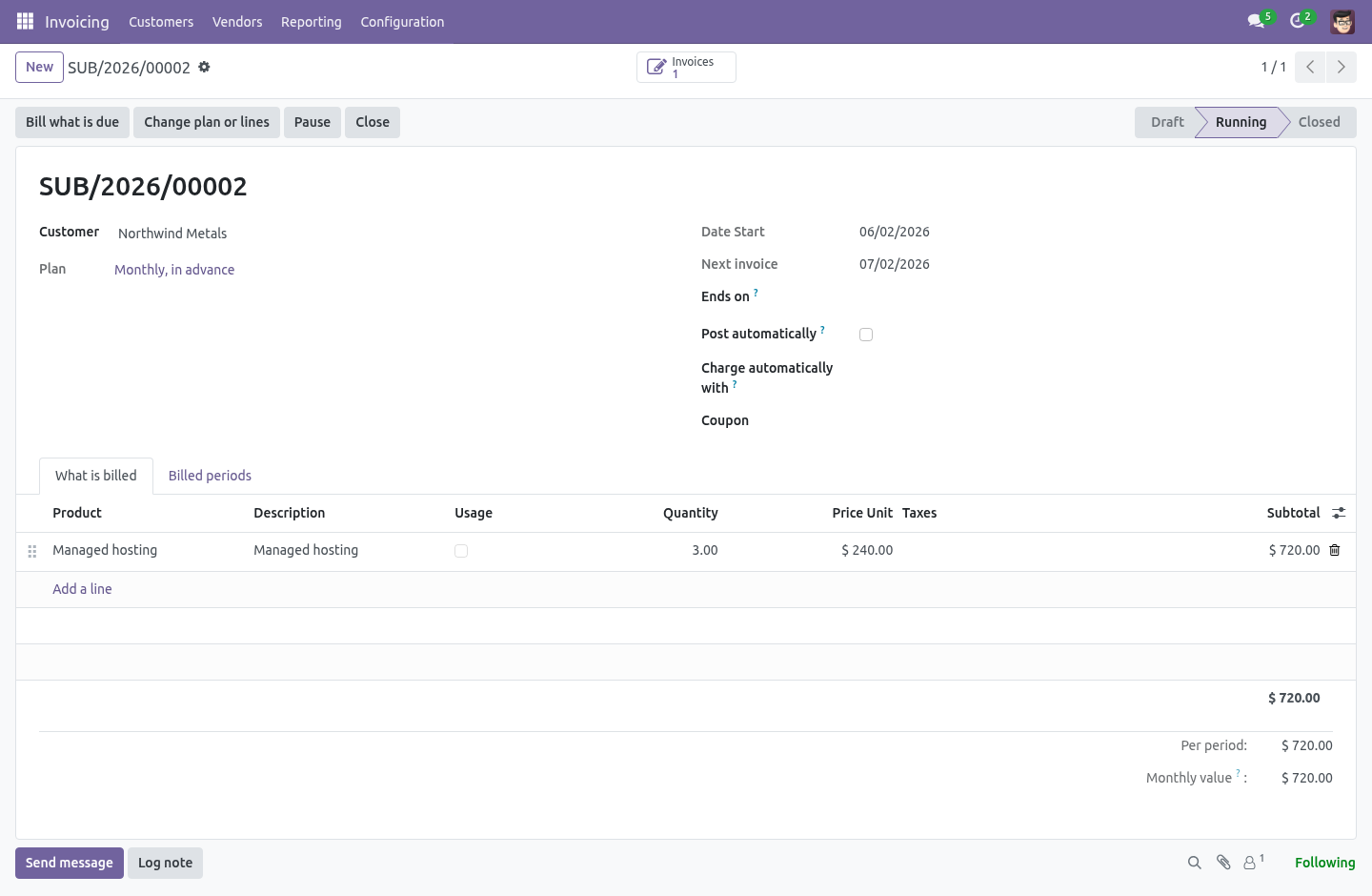Open the Monthly, in advance plan
1372x896 pixels.
click(x=174, y=270)
